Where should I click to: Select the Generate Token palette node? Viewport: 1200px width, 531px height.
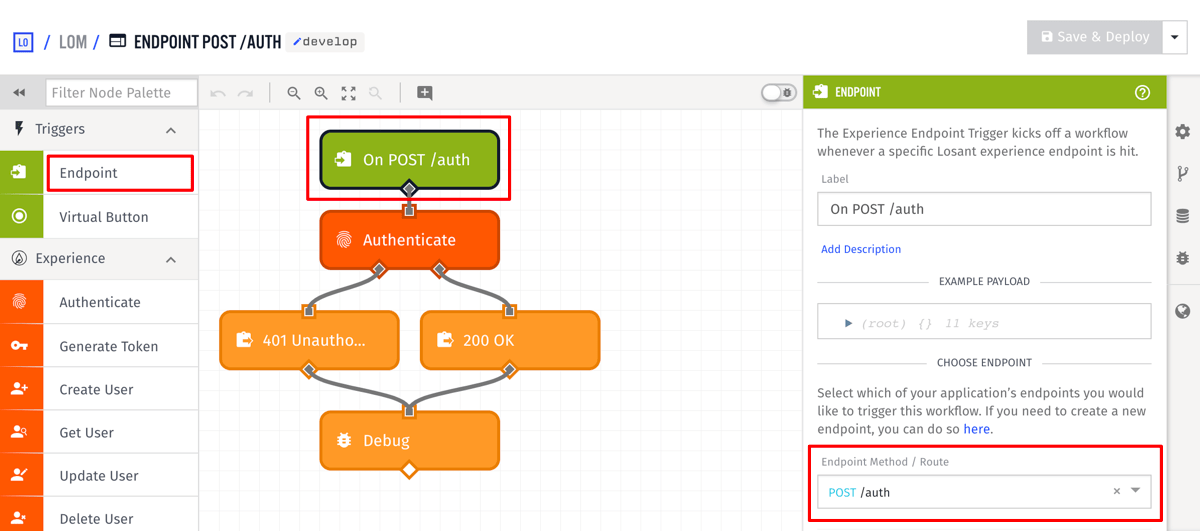click(x=120, y=346)
